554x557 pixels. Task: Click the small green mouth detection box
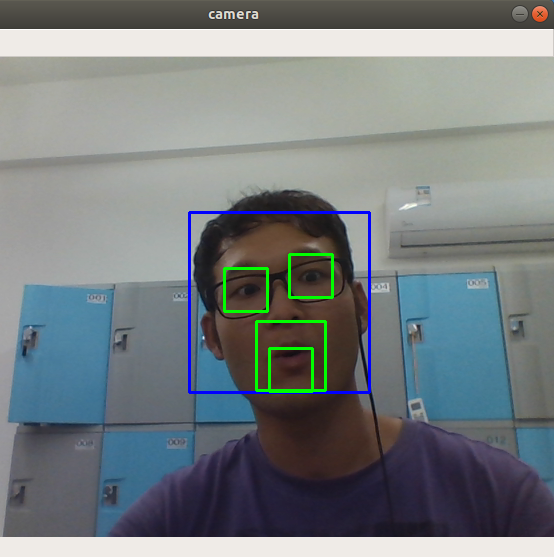pos(291,370)
